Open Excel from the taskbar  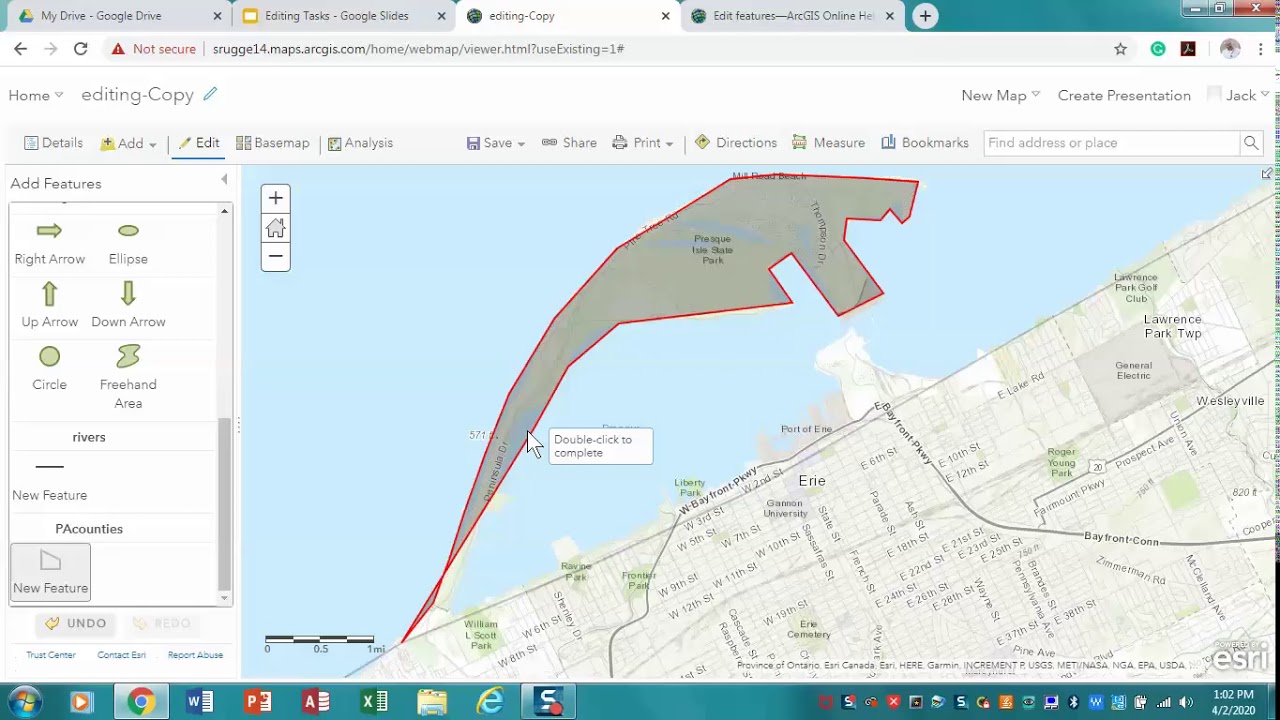tap(374, 702)
